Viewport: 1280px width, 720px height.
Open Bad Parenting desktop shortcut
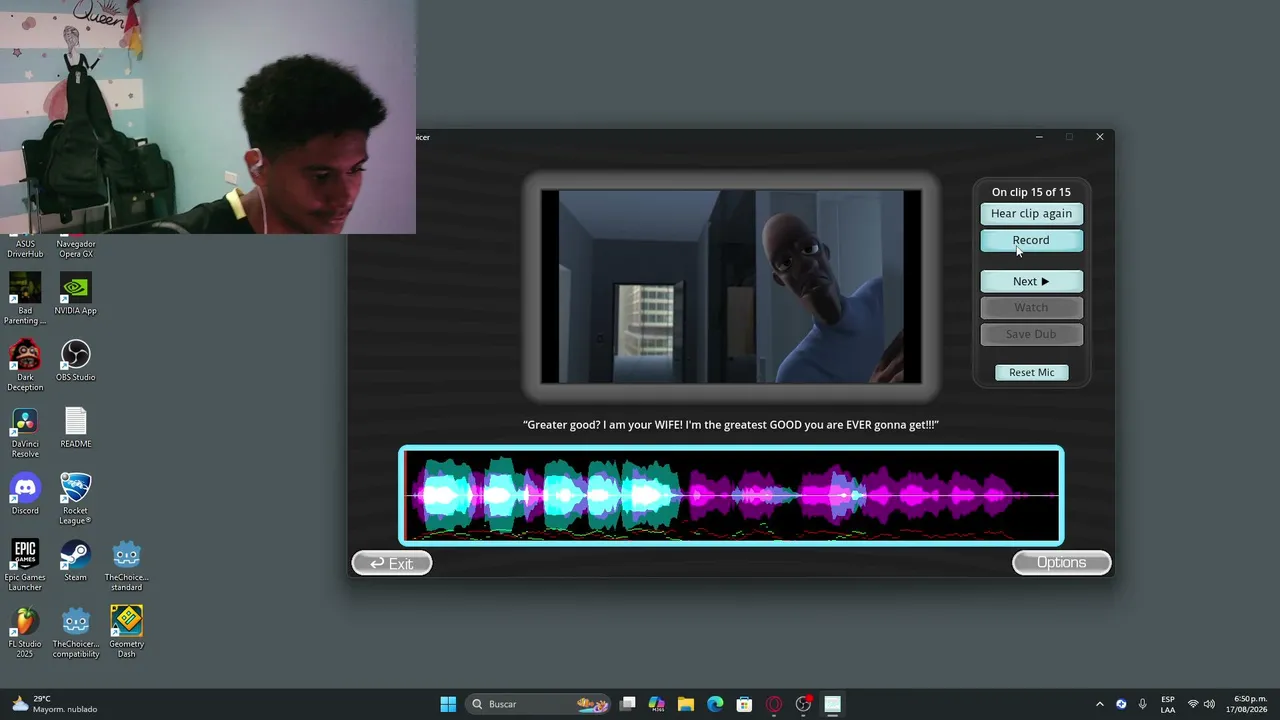point(25,299)
